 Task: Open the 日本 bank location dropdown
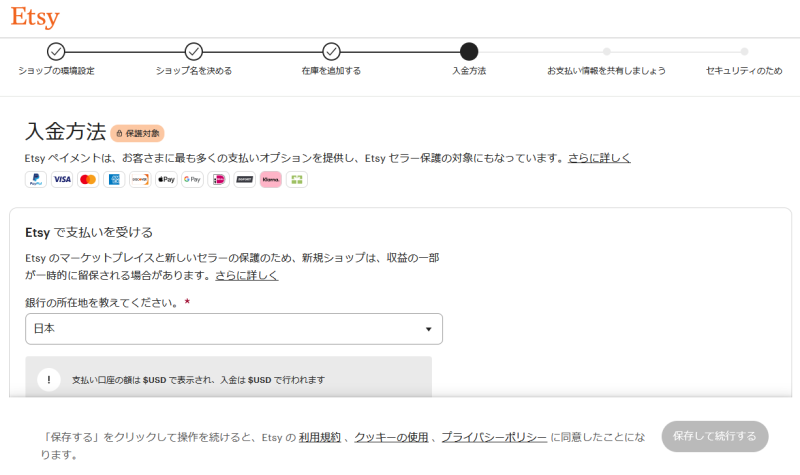tap(234, 329)
